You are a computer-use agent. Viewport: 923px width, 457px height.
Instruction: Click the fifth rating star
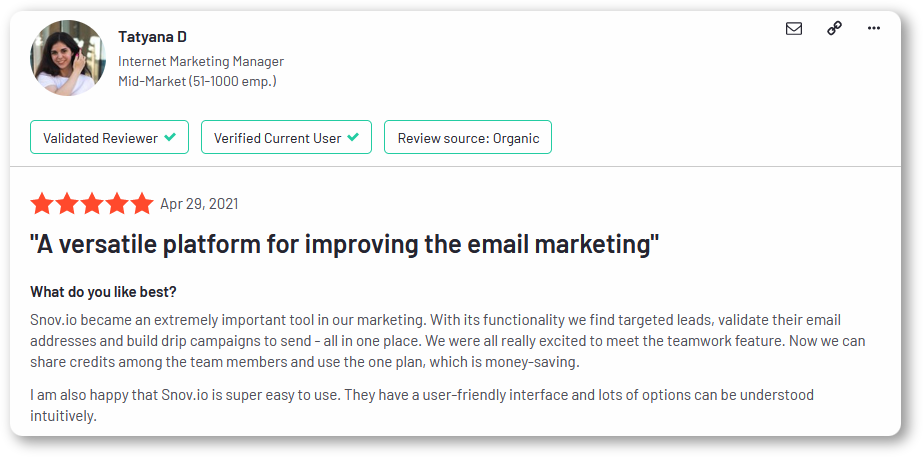coord(142,204)
